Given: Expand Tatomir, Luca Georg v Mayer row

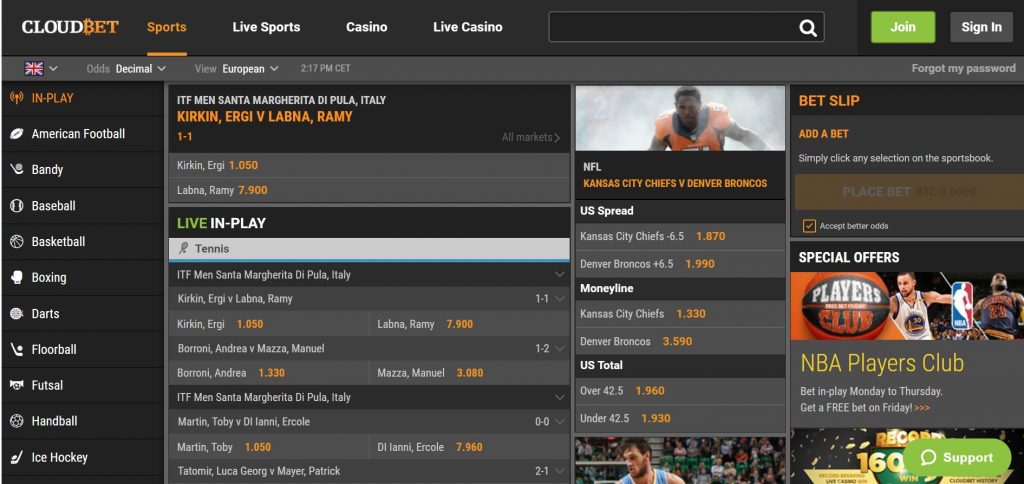Looking at the screenshot, I should point(560,471).
